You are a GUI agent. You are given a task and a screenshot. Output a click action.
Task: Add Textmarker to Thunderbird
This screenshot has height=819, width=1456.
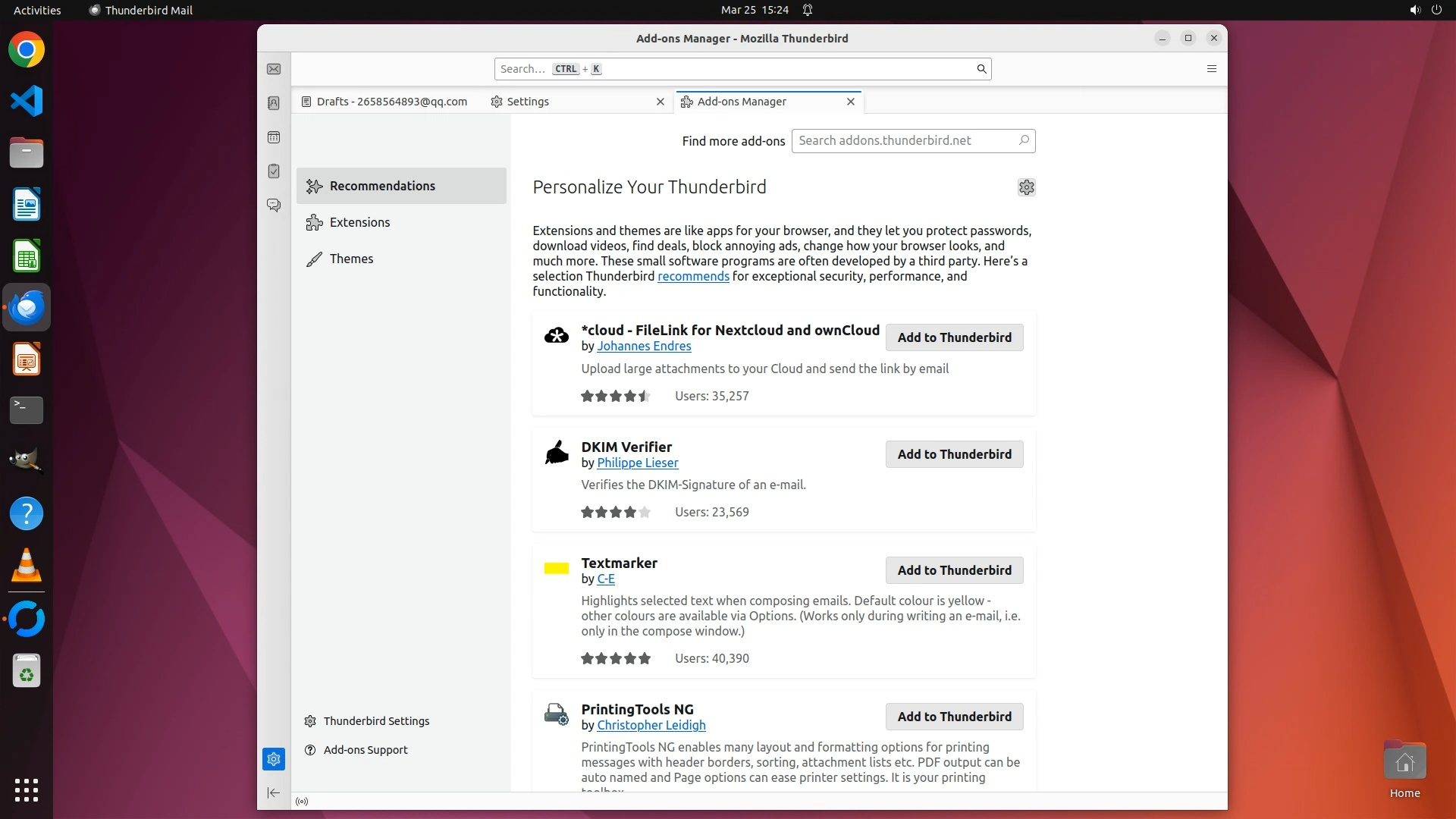coord(954,570)
